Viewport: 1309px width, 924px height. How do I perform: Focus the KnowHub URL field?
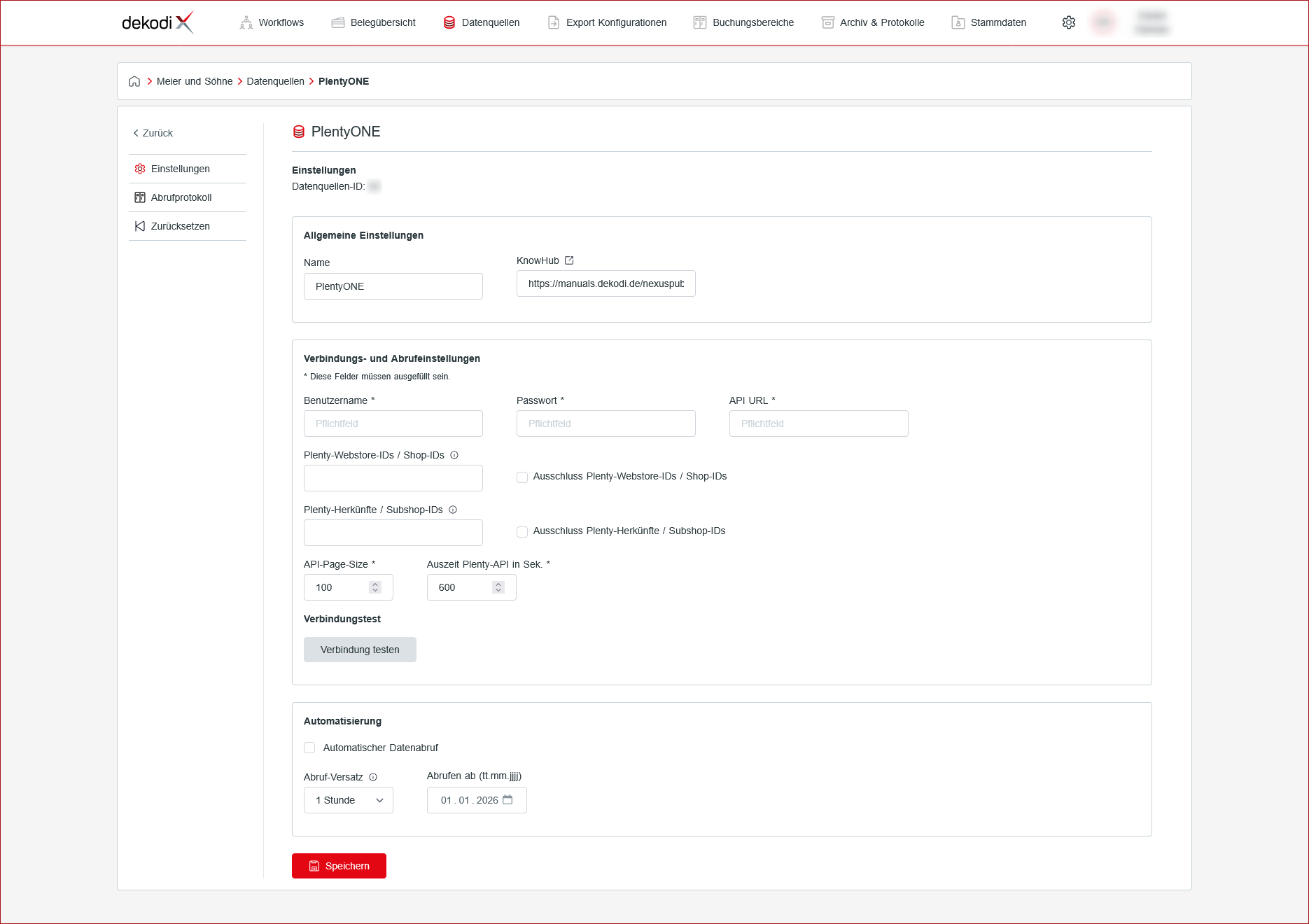click(x=606, y=283)
